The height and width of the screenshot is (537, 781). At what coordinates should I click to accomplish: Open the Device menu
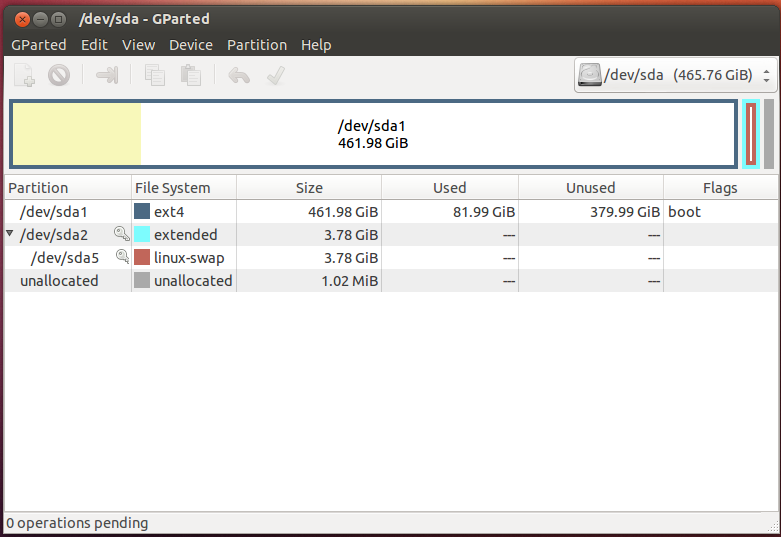point(190,45)
